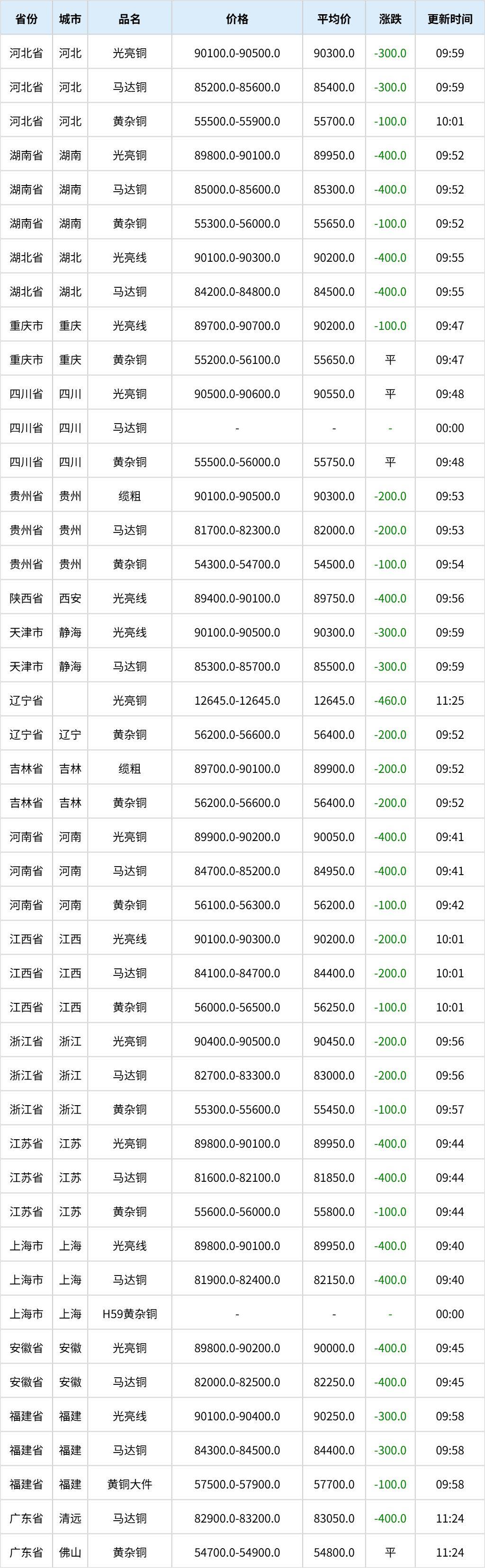This screenshot has height=1568, width=485.
Task: Click the 价格 column header
Action: tap(237, 19)
